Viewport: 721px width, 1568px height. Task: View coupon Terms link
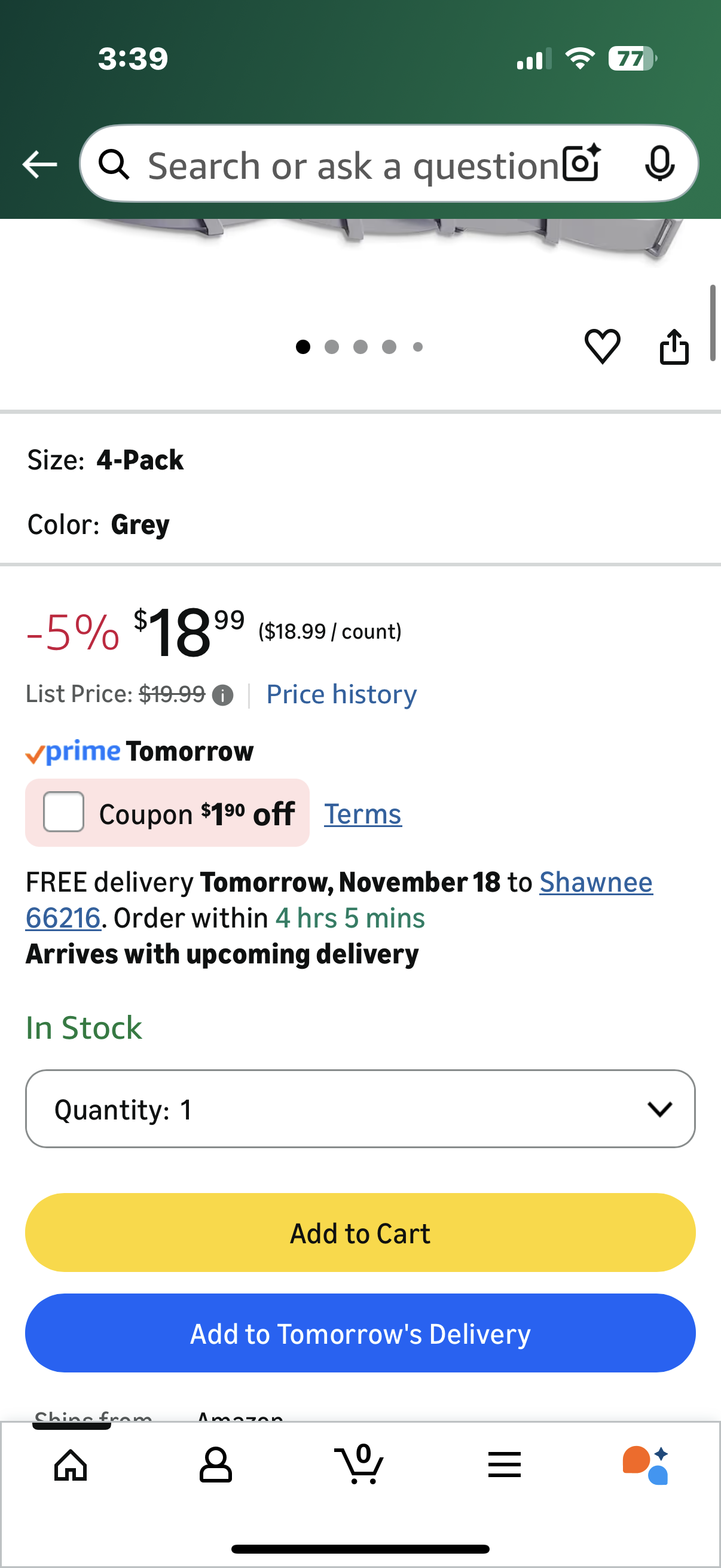click(363, 813)
